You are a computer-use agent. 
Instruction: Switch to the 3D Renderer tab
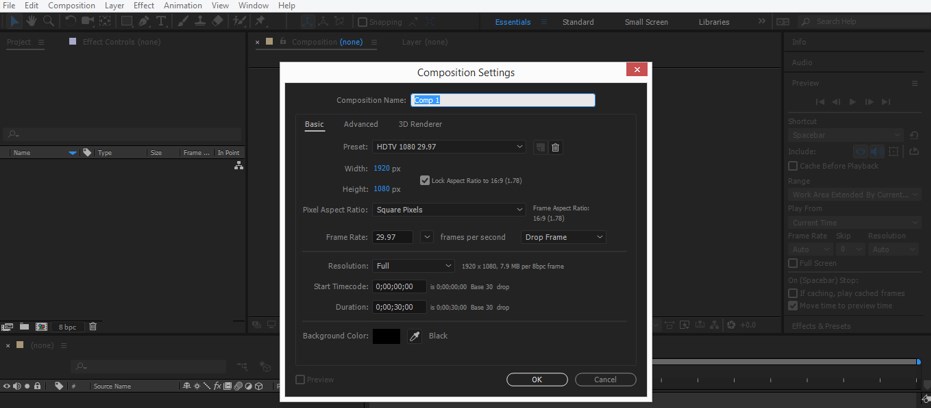pos(420,124)
